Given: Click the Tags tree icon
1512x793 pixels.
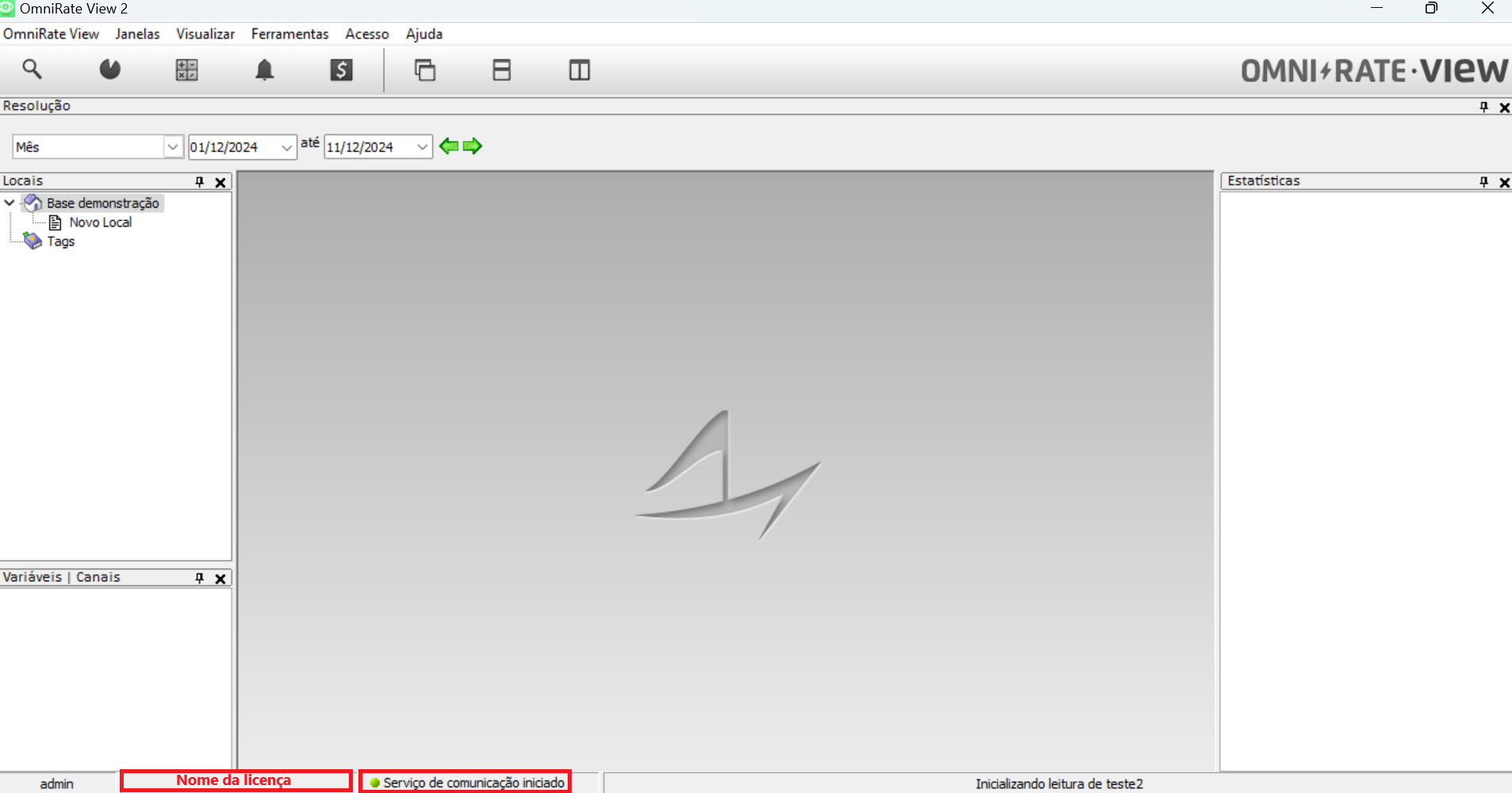Looking at the screenshot, I should coord(33,241).
